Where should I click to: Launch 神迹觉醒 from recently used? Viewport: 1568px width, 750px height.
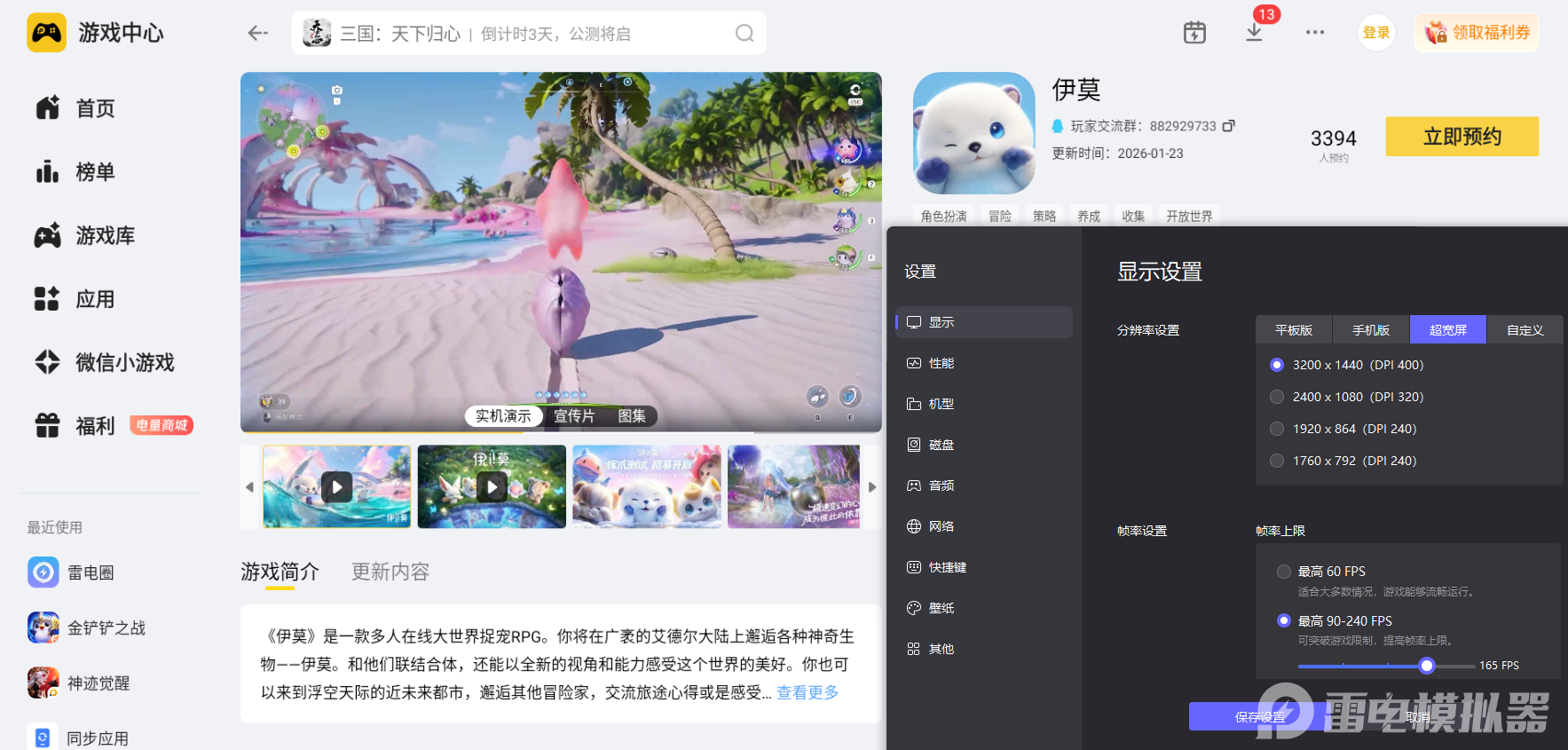coord(79,683)
